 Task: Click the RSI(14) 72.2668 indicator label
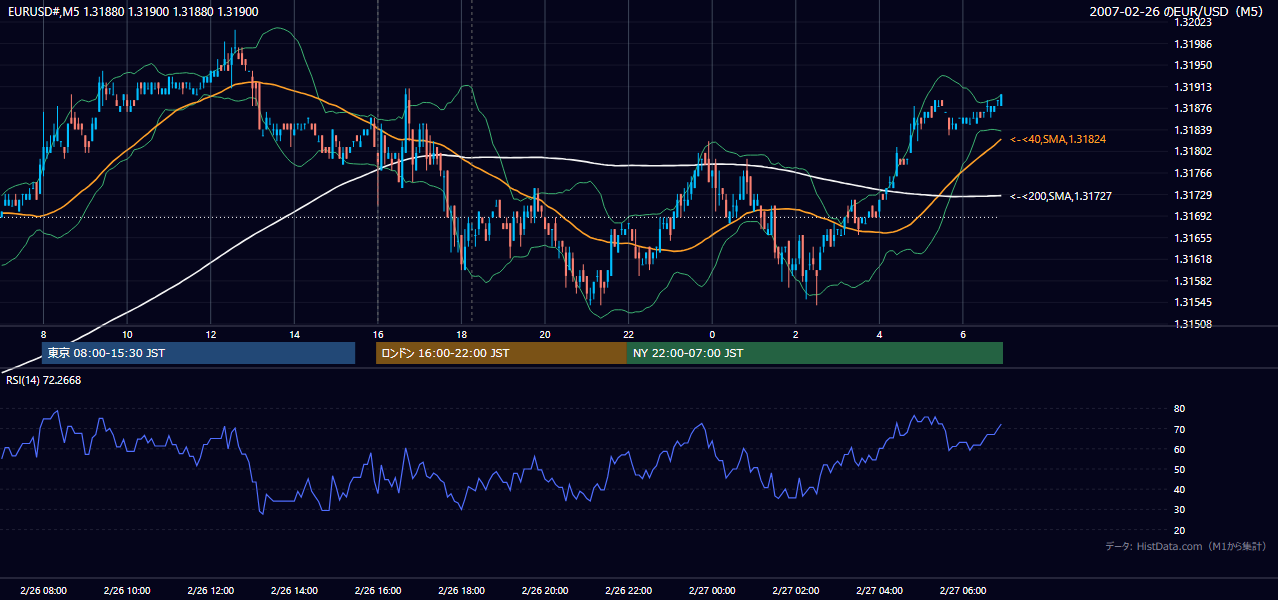(x=44, y=380)
